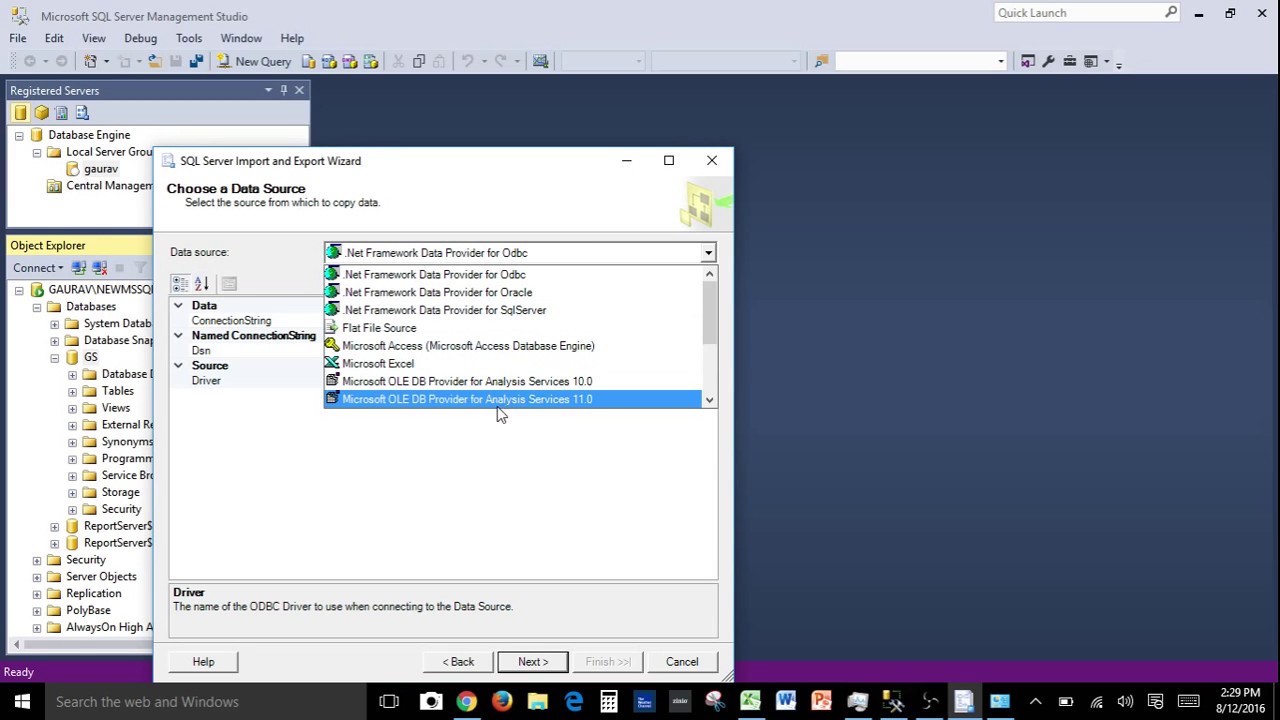The width and height of the screenshot is (1280, 720).
Task: Open Firefox from the taskbar
Action: 502,701
